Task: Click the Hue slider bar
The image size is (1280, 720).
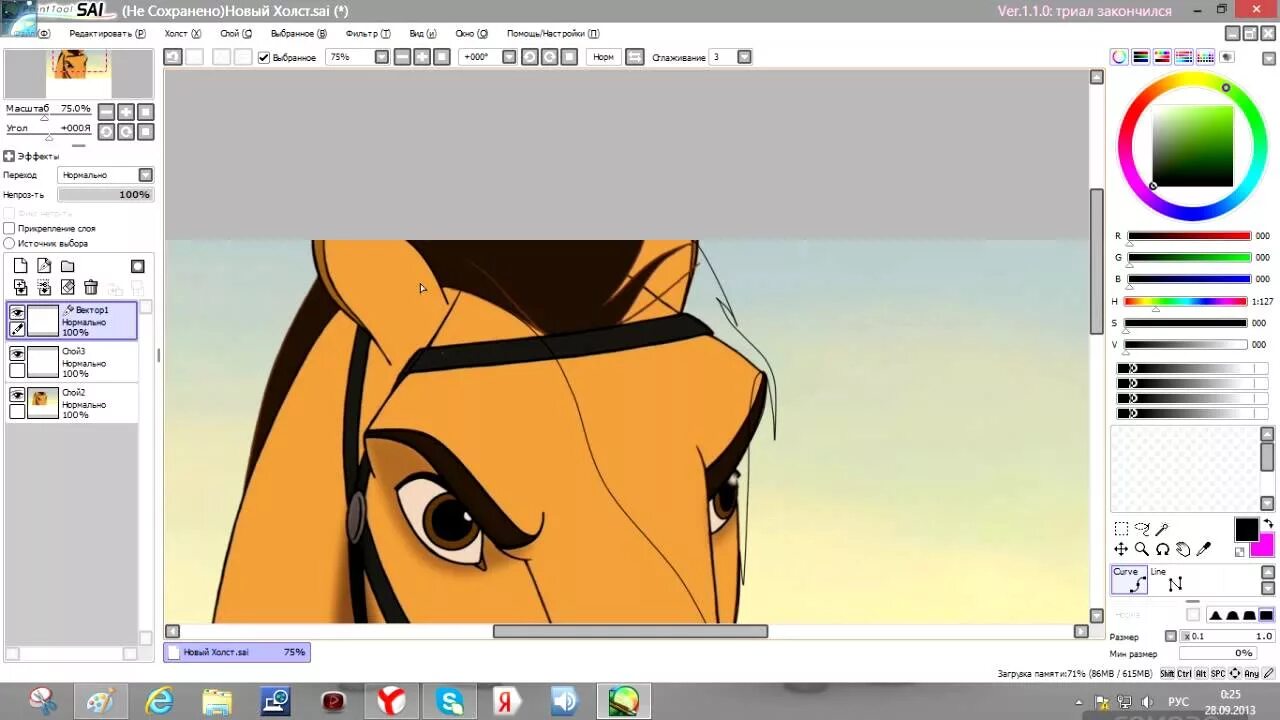Action: [1186, 301]
